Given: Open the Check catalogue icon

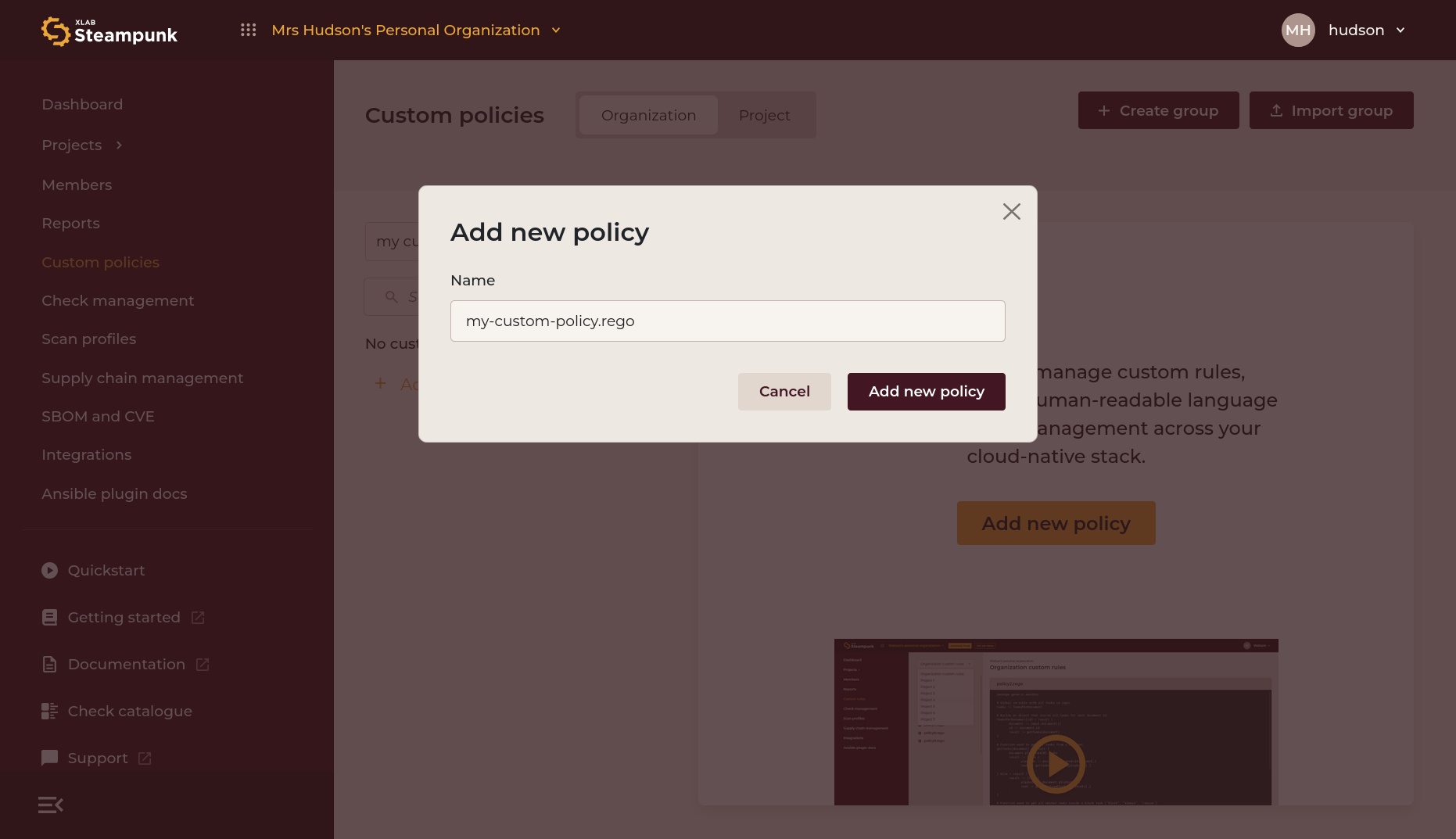Looking at the screenshot, I should tap(49, 712).
